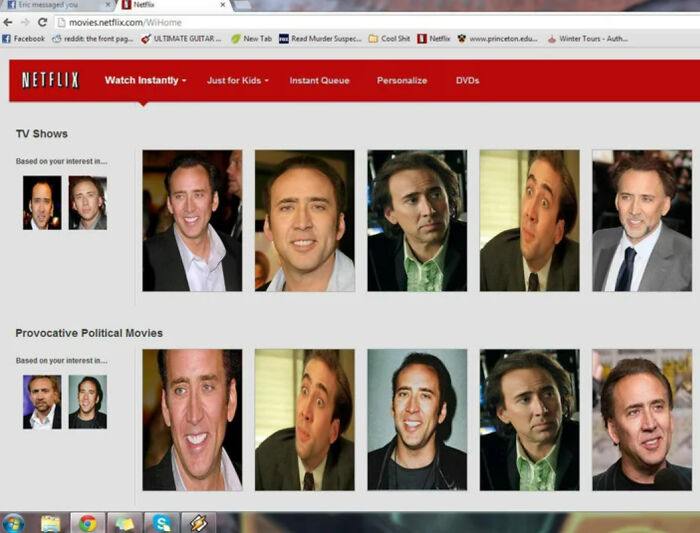The height and width of the screenshot is (533, 700).
Task: Click the browser back arrow
Action: (x=8, y=22)
